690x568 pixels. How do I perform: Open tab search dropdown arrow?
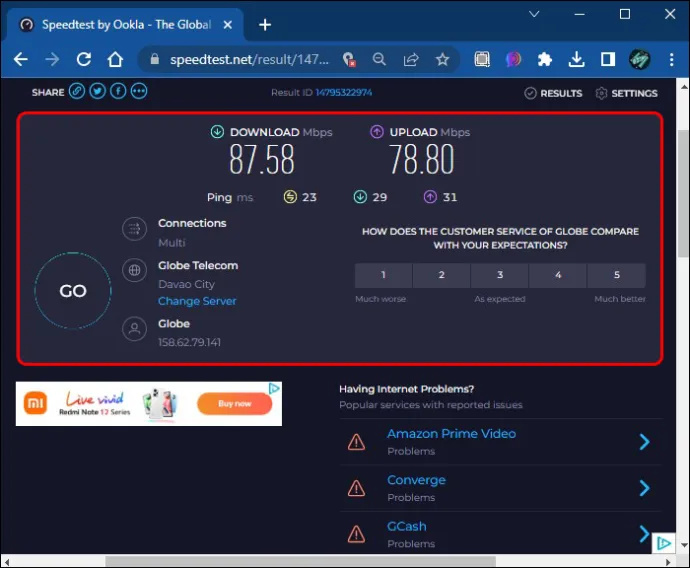click(534, 14)
